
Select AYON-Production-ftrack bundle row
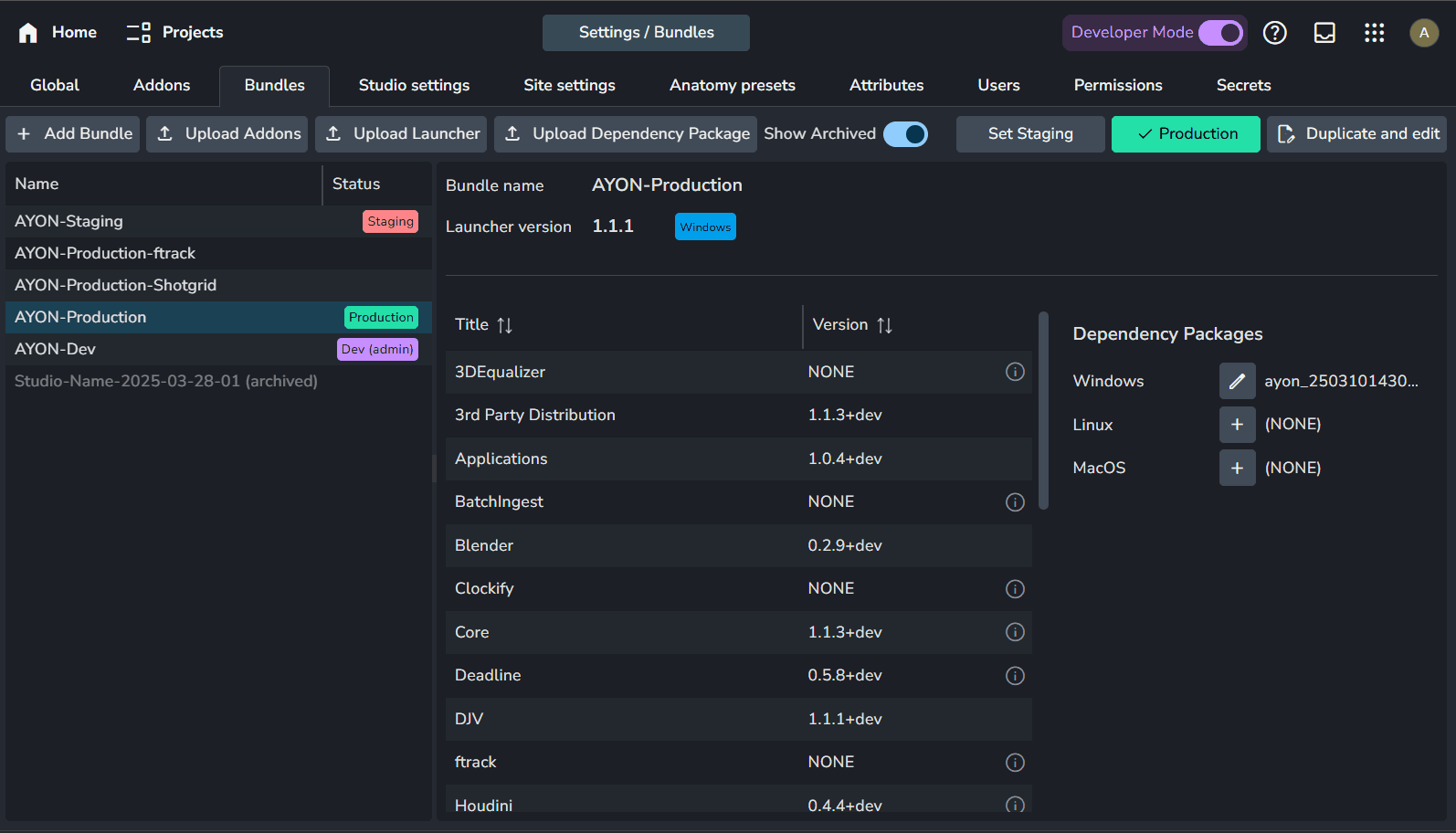(218, 253)
